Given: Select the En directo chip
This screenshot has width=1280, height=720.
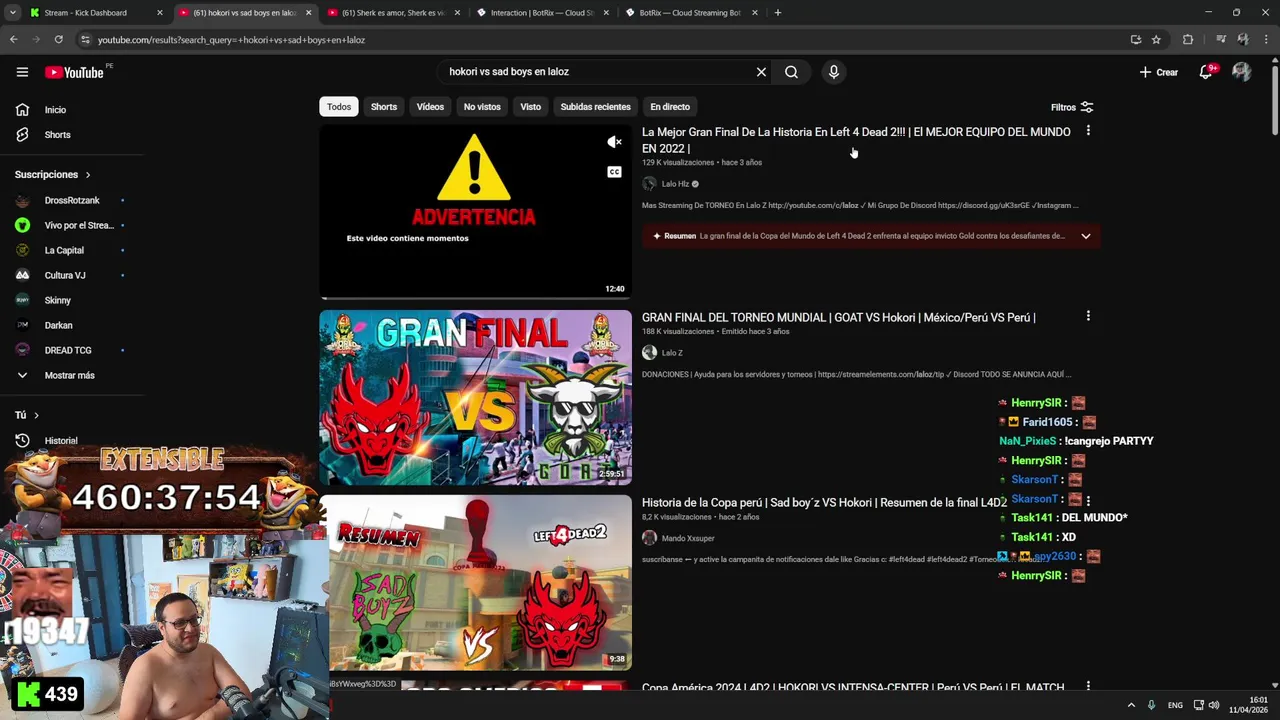Looking at the screenshot, I should coord(670,107).
